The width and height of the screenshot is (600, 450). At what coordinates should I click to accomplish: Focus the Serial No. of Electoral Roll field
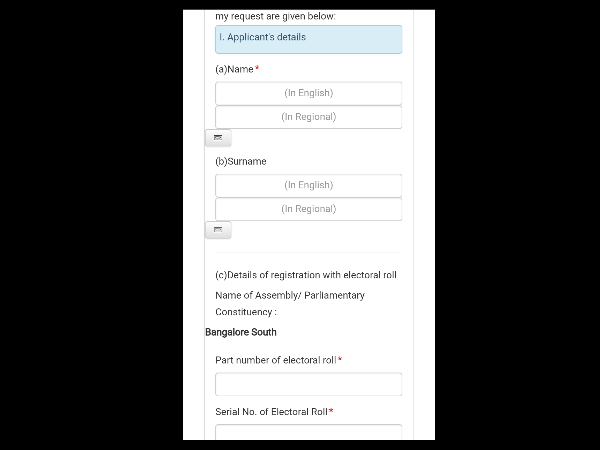tap(308, 432)
